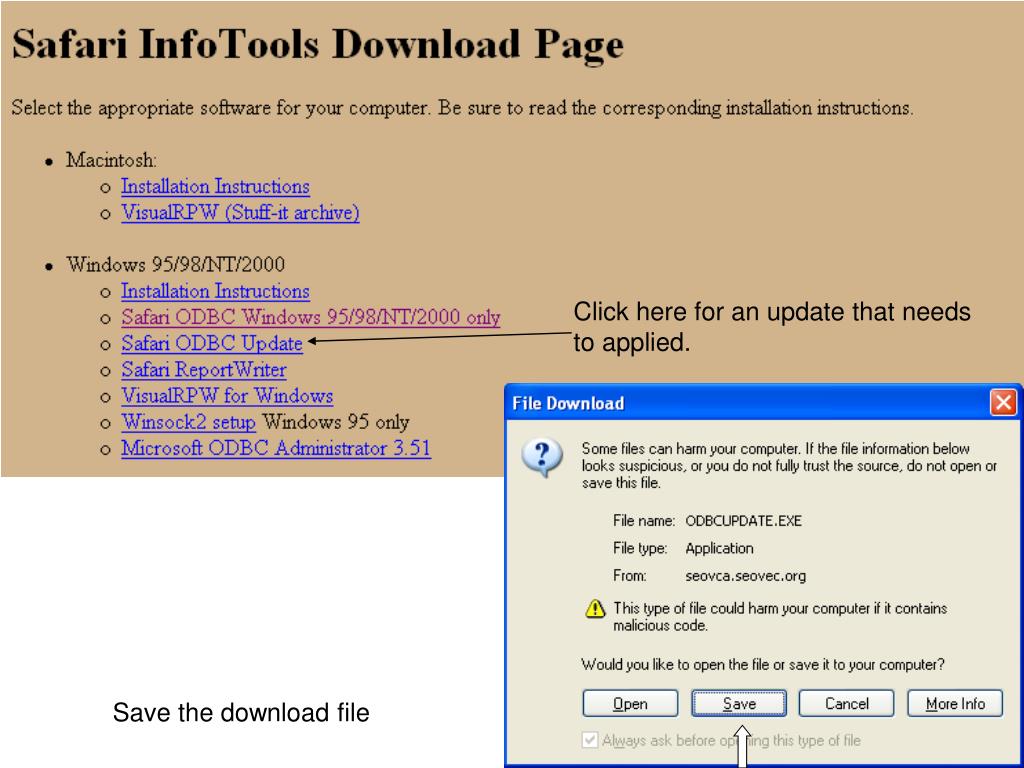Download Safari ReportWriter
The image size is (1024, 768).
(203, 370)
